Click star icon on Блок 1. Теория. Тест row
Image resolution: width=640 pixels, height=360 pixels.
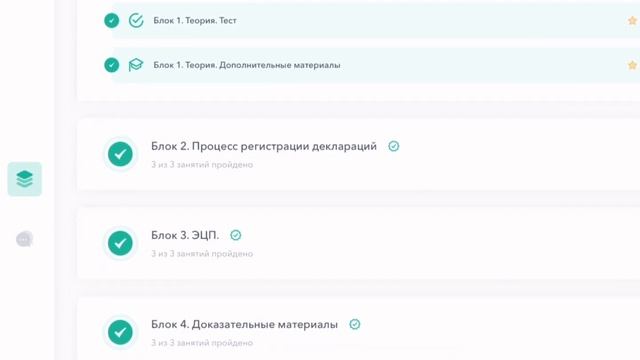(x=632, y=20)
